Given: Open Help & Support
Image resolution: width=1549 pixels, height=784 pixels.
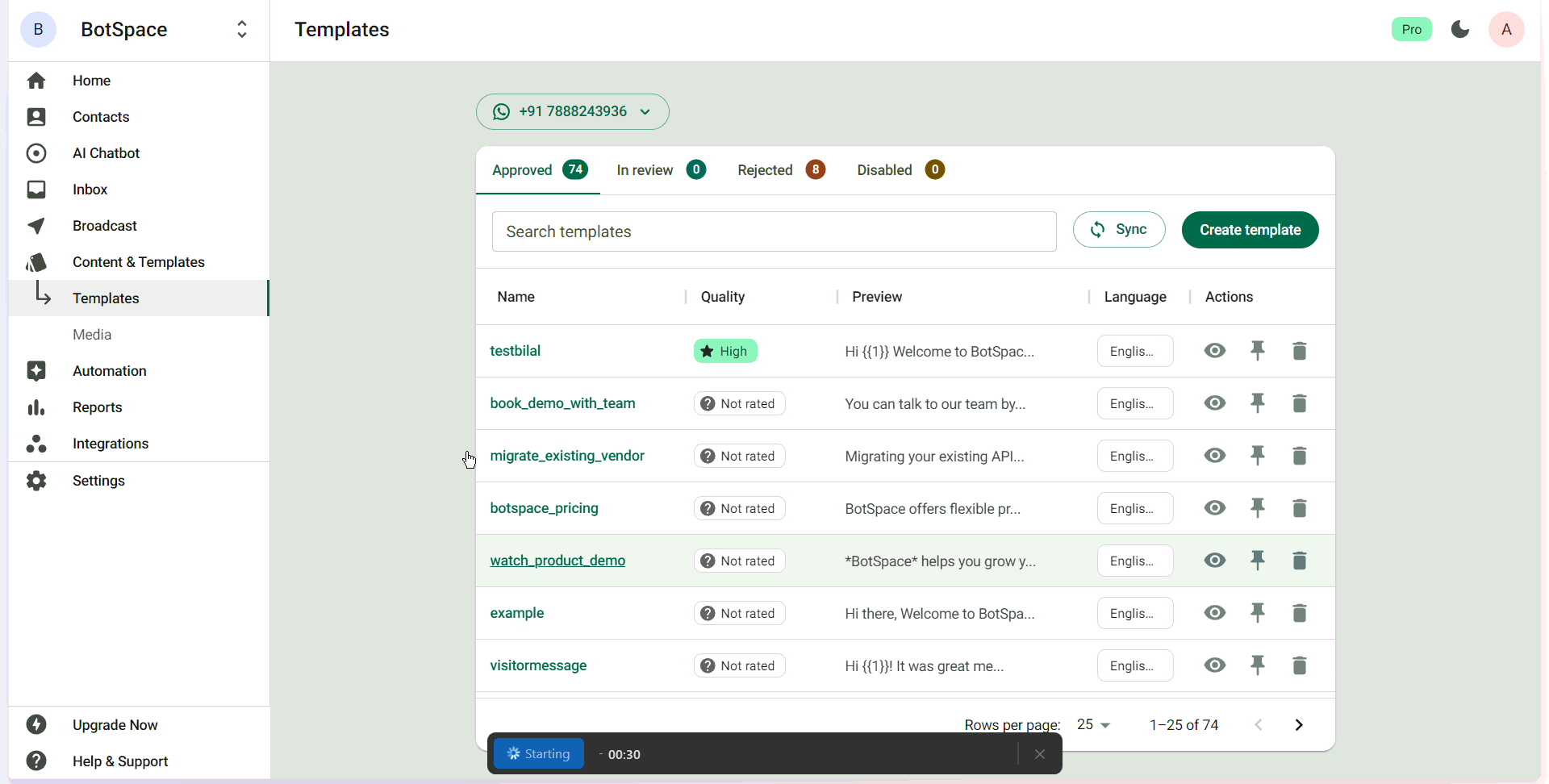Looking at the screenshot, I should [139, 761].
